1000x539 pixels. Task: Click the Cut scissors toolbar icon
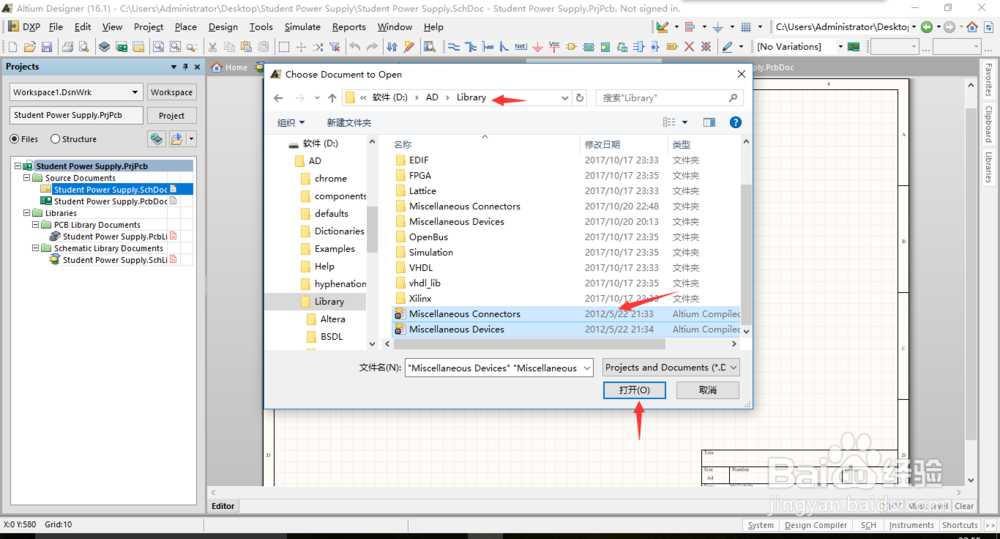212,47
